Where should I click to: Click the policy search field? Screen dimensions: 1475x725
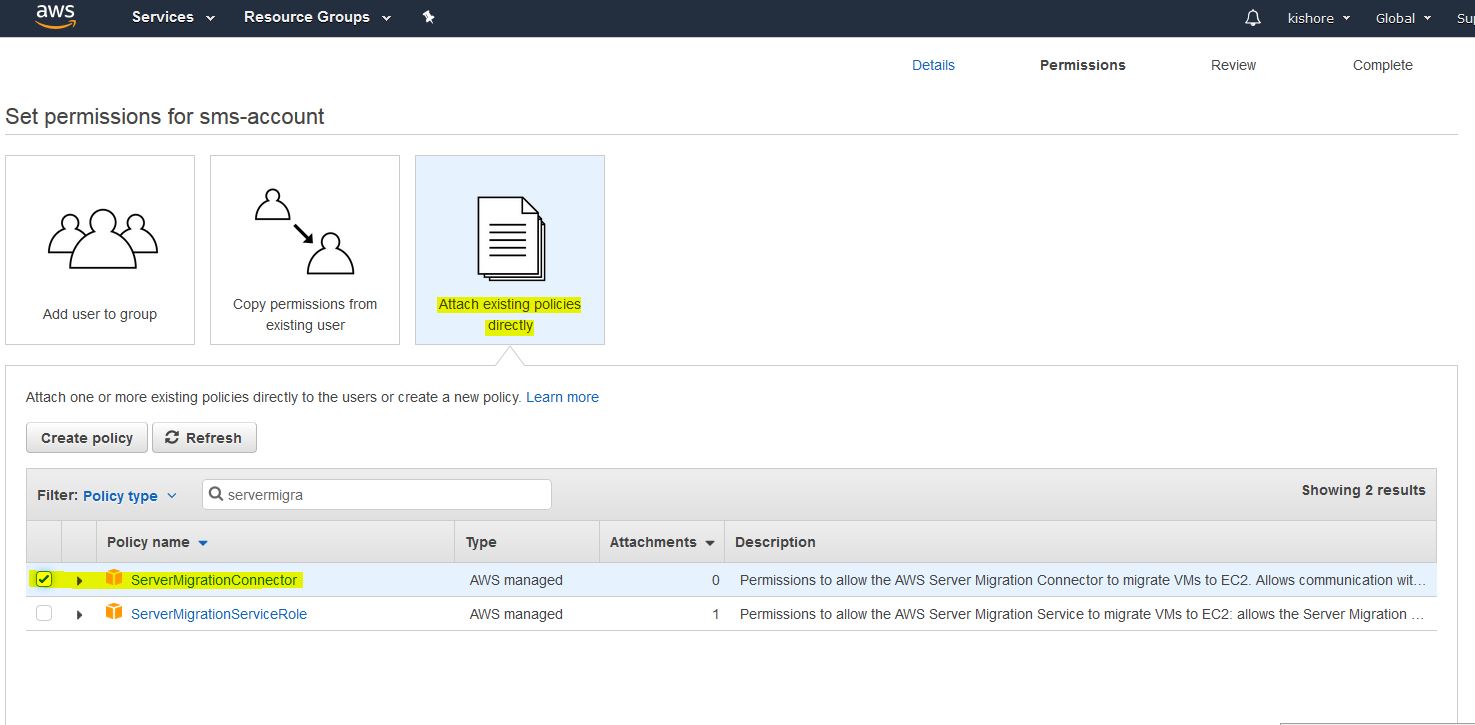(385, 494)
